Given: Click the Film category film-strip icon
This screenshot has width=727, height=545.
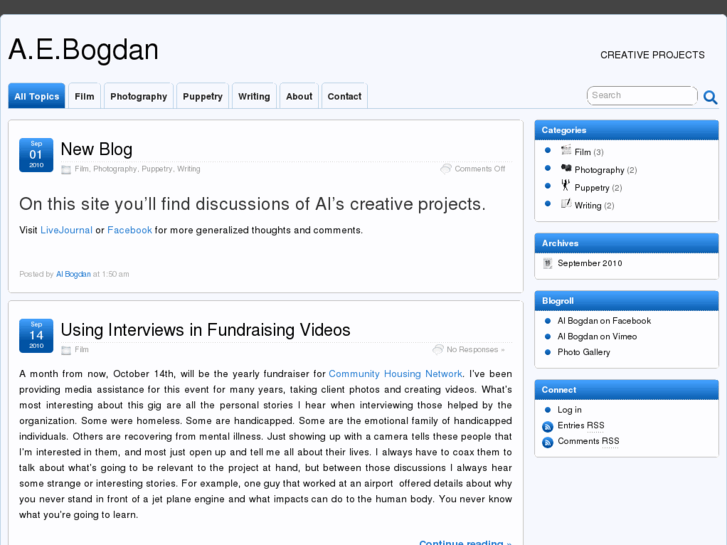Looking at the screenshot, I should pos(566,150).
